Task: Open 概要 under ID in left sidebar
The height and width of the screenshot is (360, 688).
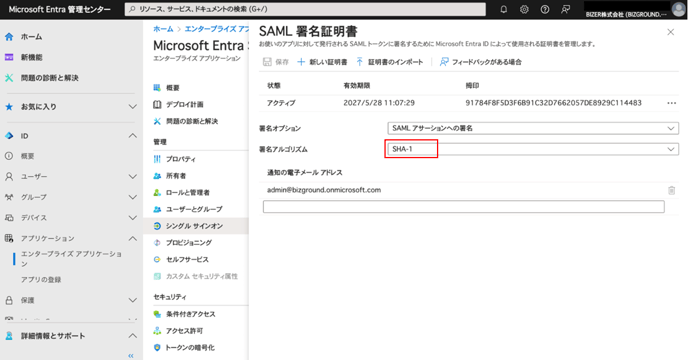Action: (x=28, y=156)
